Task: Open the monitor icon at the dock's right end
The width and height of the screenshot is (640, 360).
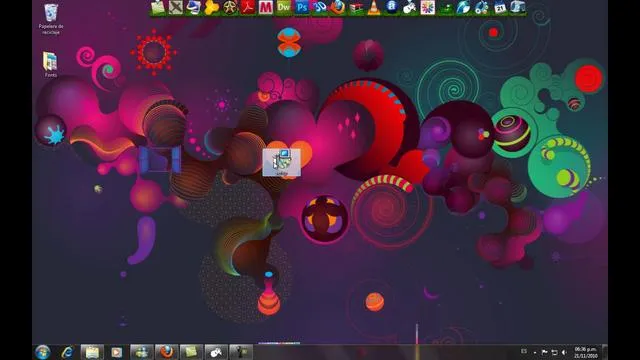Action: [x=518, y=7]
